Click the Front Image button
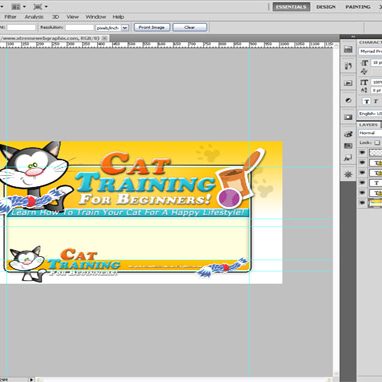The height and width of the screenshot is (382, 382). point(152,27)
